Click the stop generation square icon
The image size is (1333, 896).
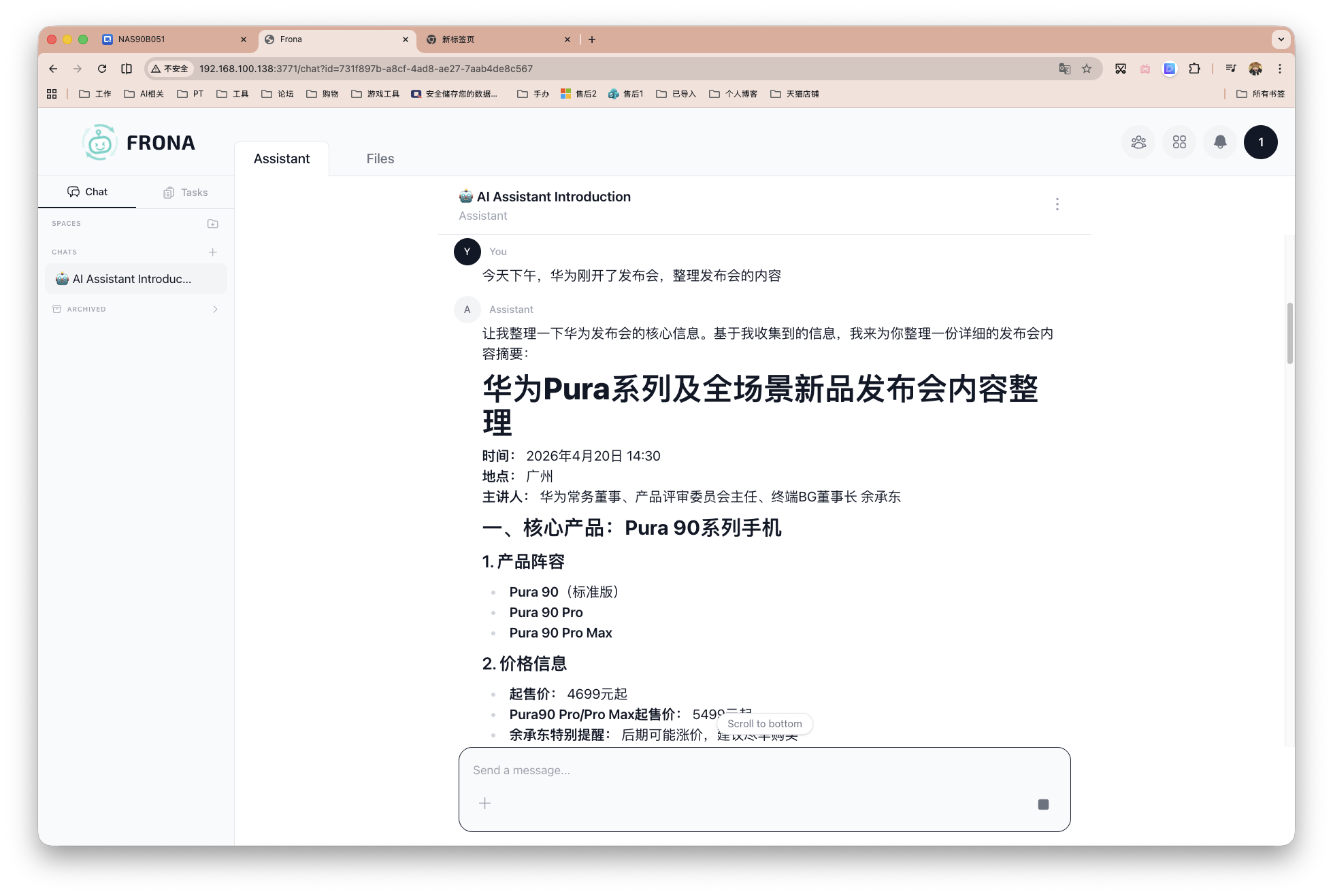[x=1042, y=803]
